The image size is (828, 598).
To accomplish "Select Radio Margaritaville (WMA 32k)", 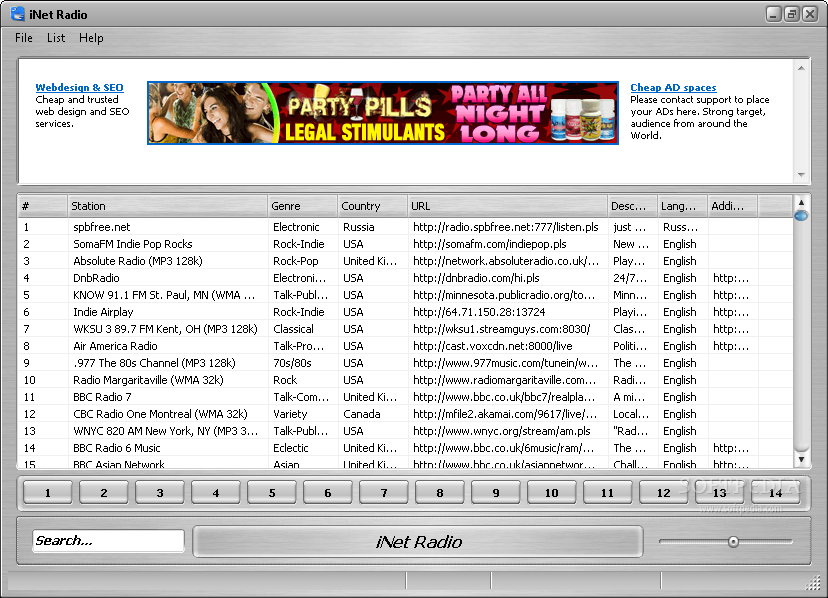I will pyautogui.click(x=405, y=380).
